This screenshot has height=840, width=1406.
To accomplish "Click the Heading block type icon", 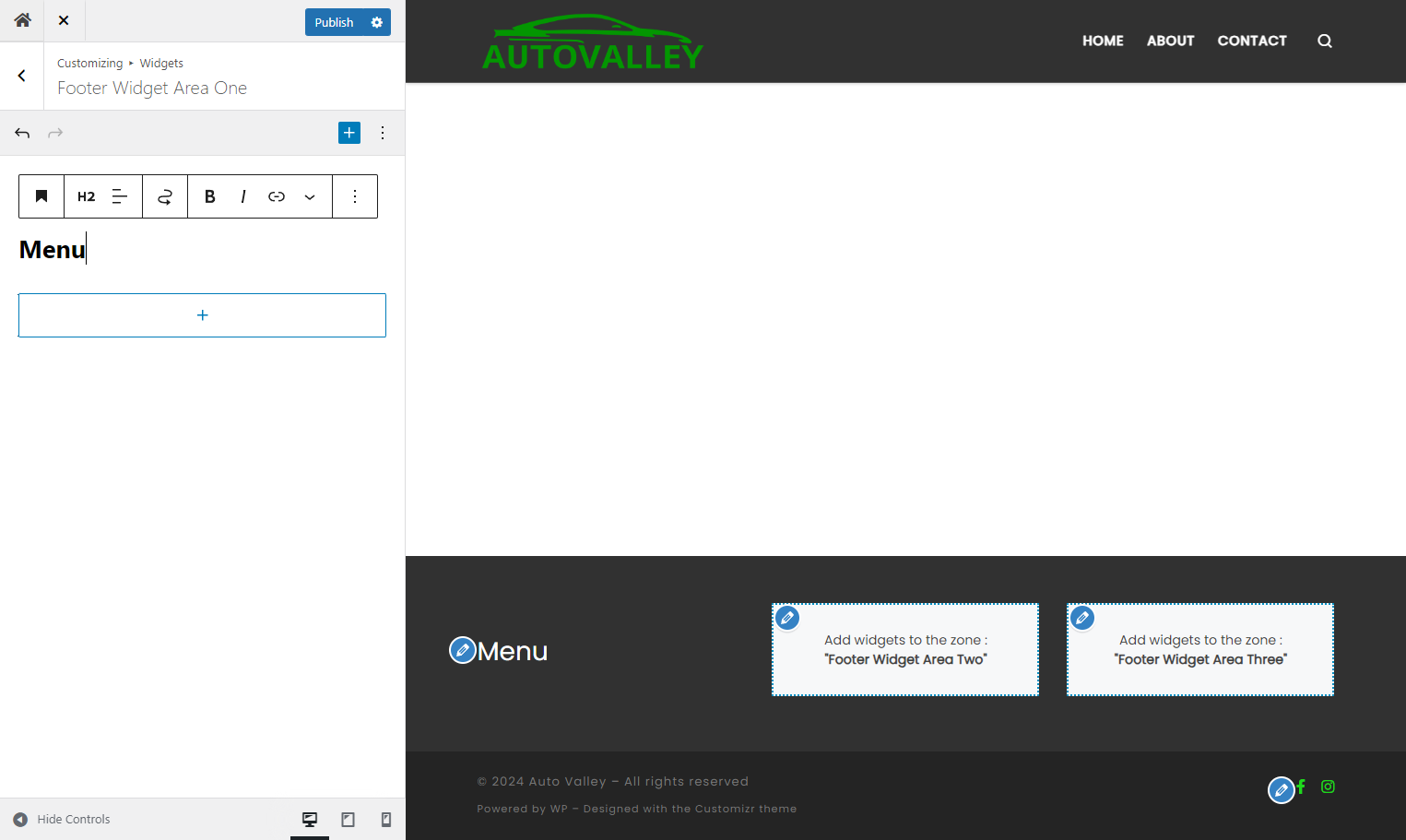I will (41, 196).
